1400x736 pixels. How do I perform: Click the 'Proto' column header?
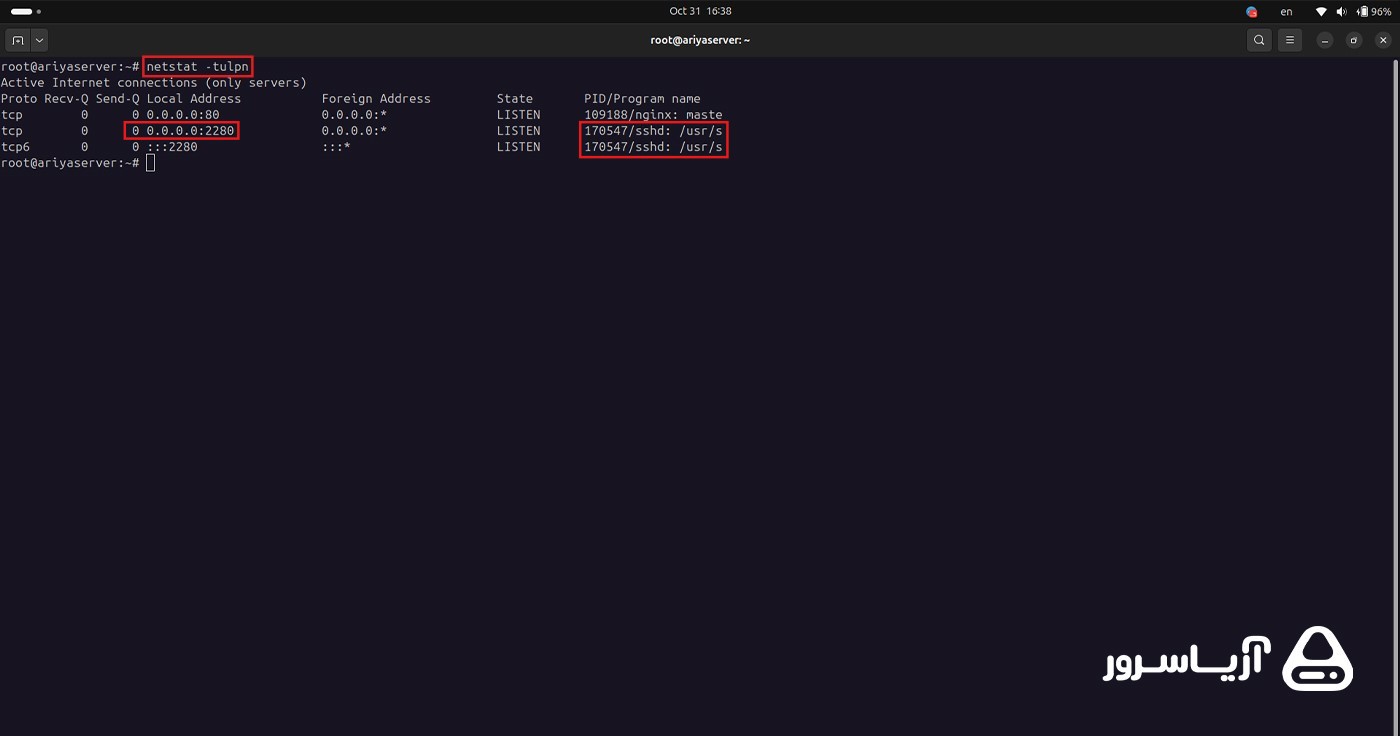click(x=19, y=98)
